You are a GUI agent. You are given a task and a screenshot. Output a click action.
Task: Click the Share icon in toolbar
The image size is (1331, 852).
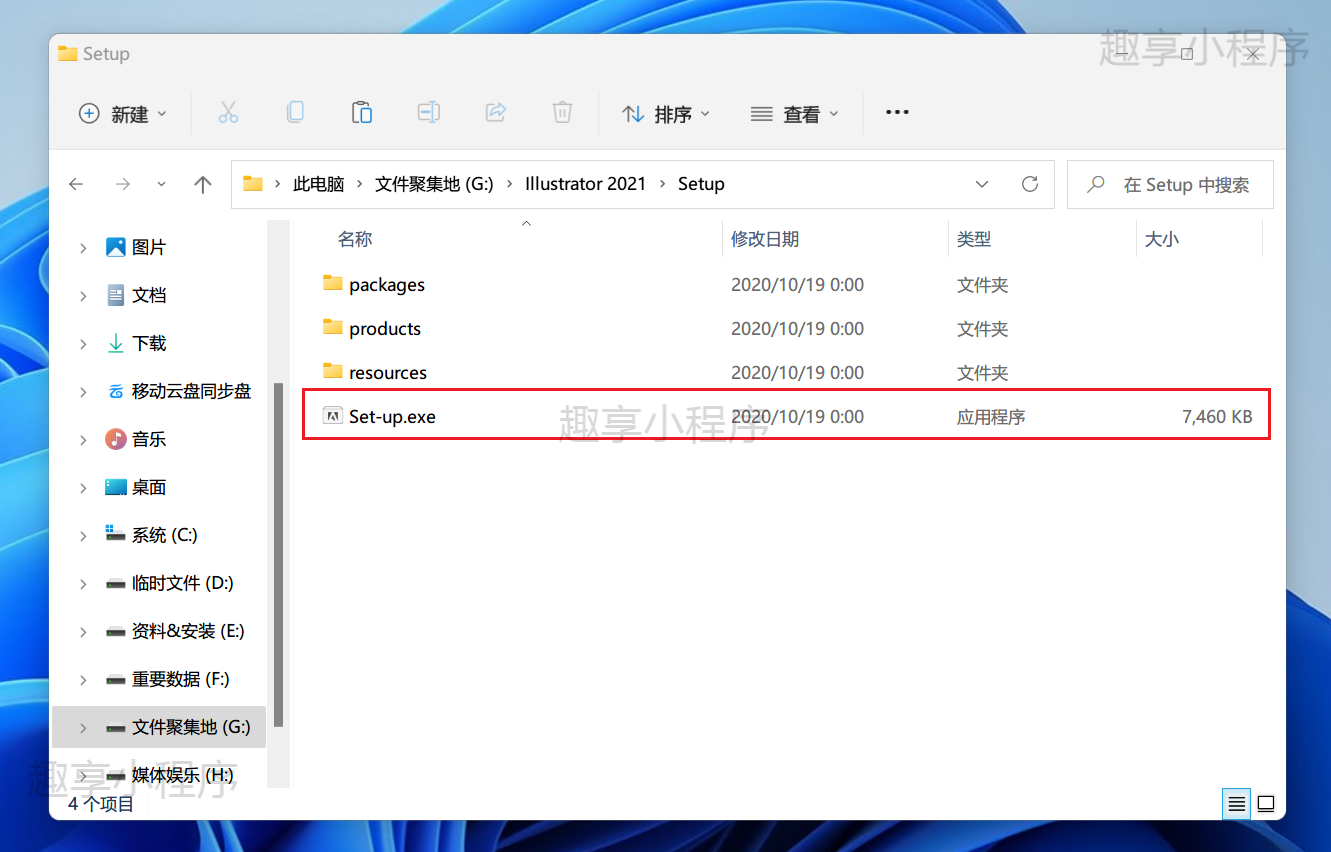[496, 113]
